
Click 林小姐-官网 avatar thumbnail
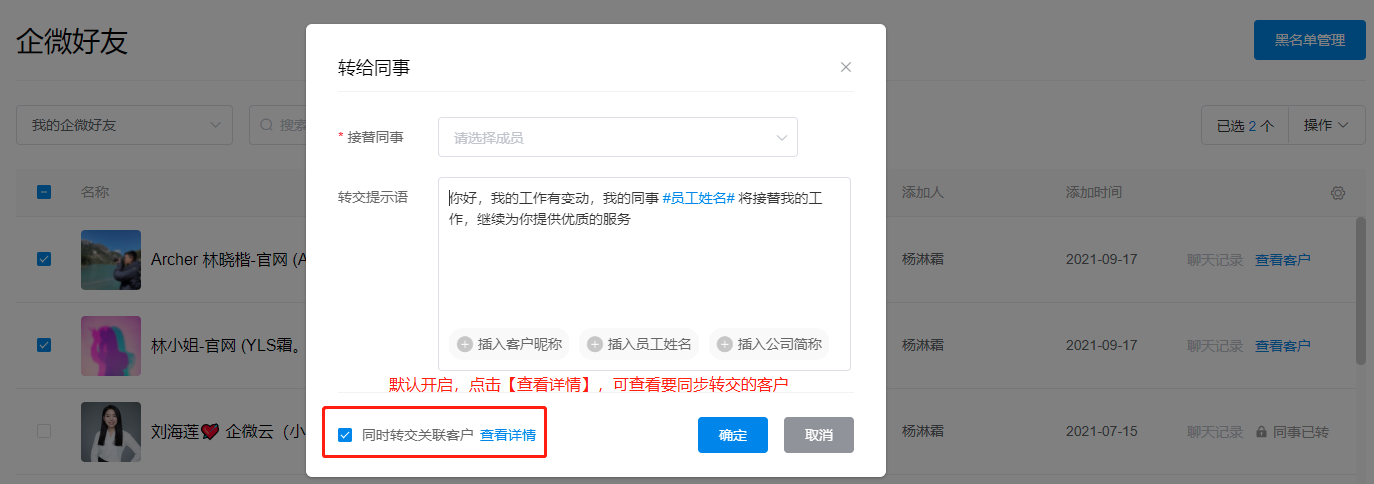(110, 345)
